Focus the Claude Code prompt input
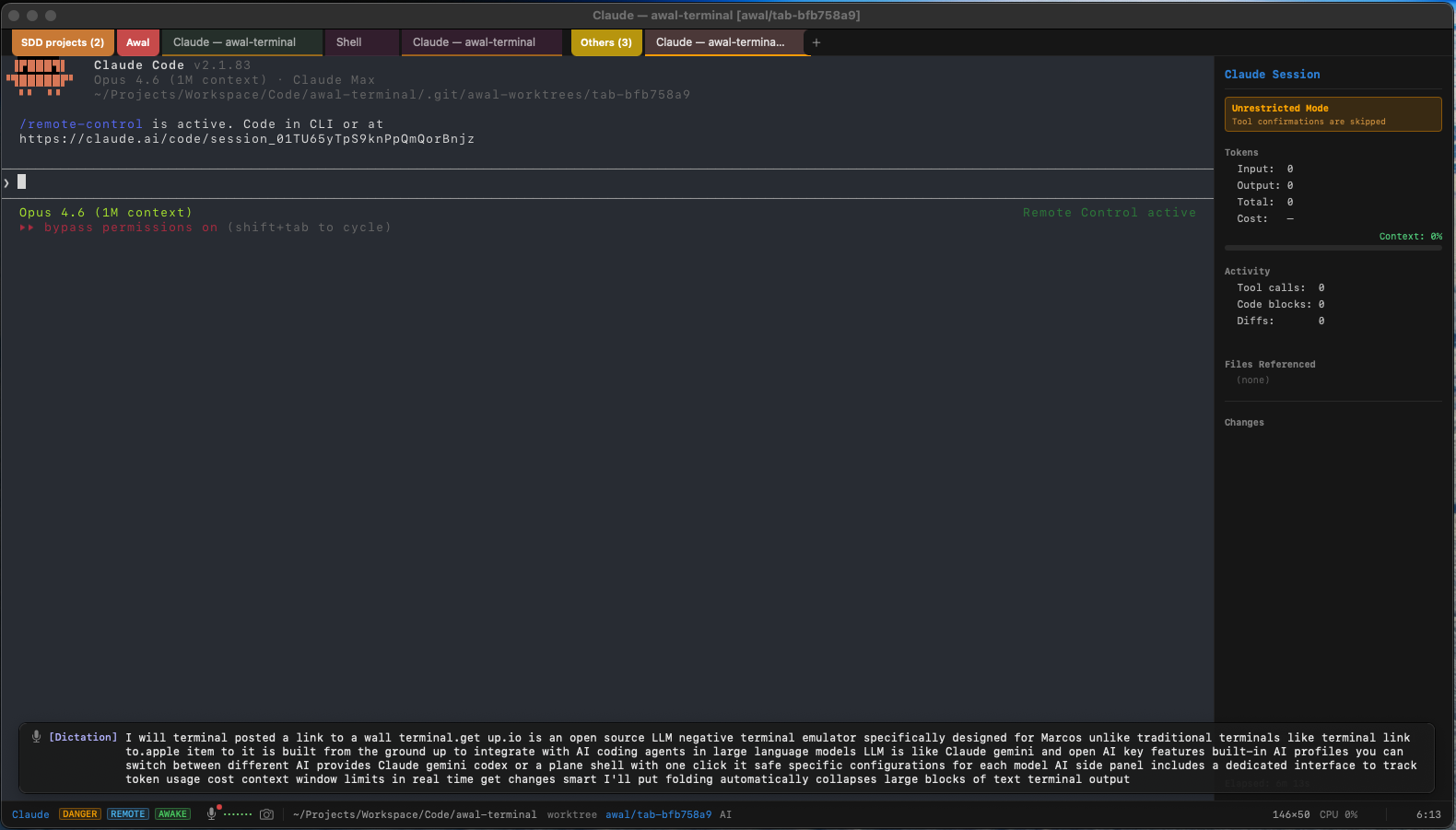1456x830 pixels. click(x=608, y=182)
